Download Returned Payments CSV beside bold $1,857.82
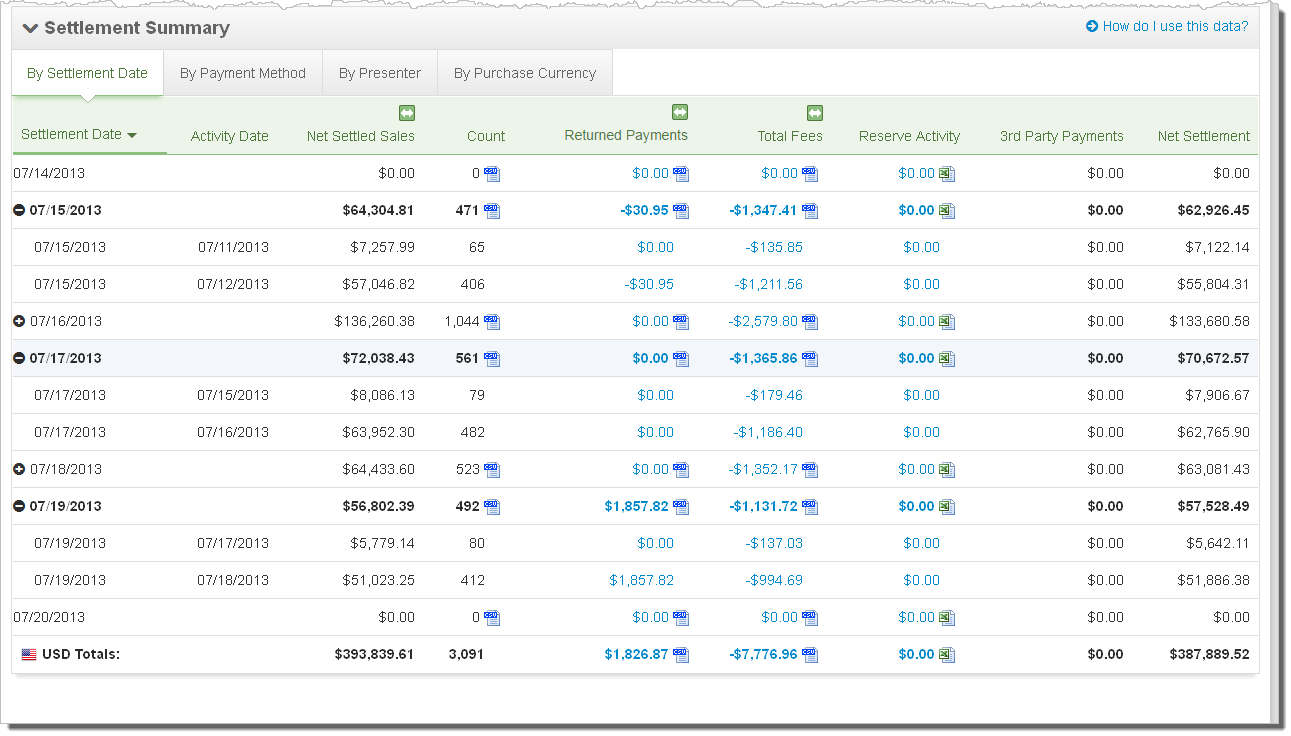The image size is (1291, 736). 681,507
